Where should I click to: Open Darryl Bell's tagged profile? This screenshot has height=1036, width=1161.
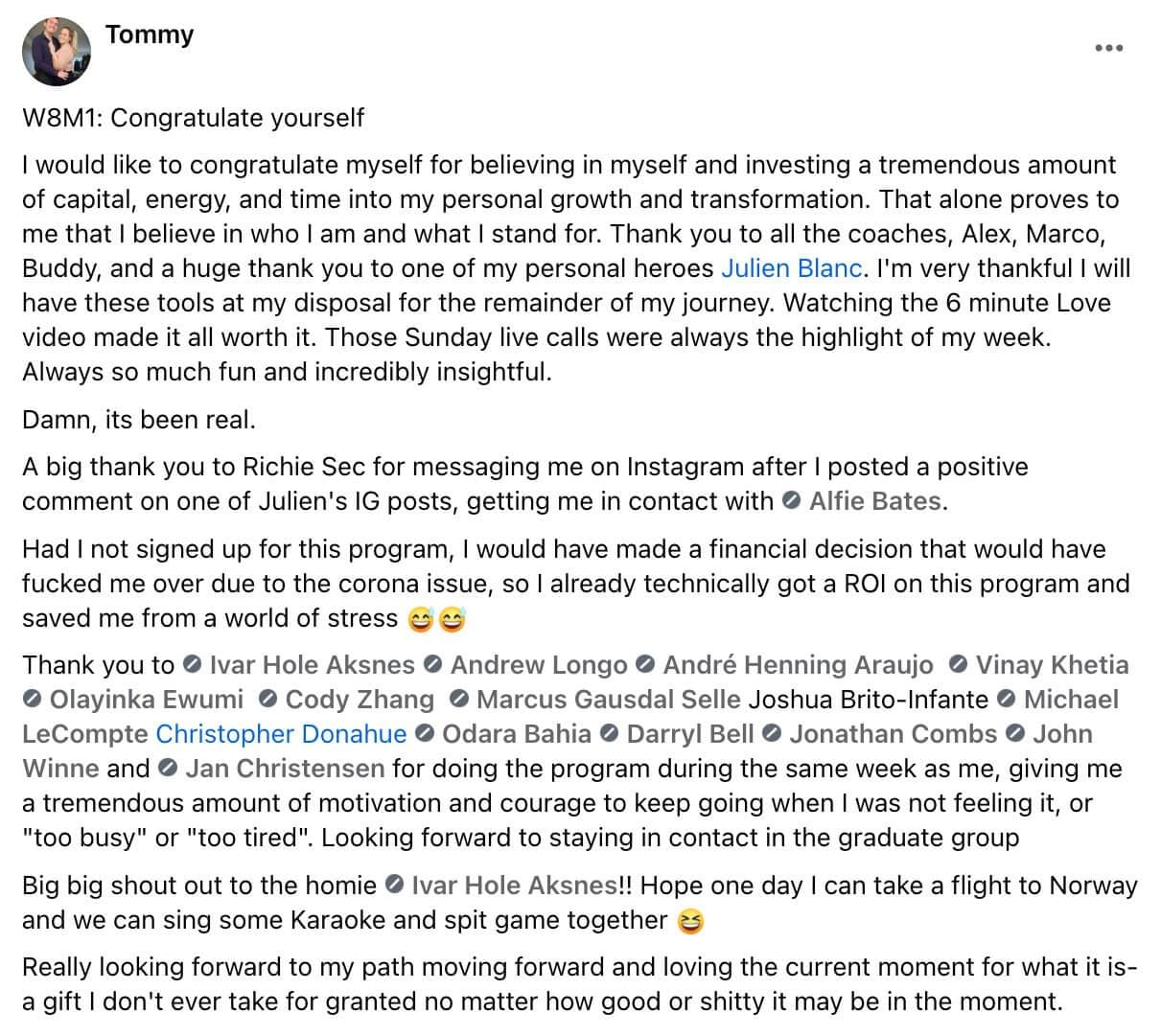pyautogui.click(x=689, y=734)
